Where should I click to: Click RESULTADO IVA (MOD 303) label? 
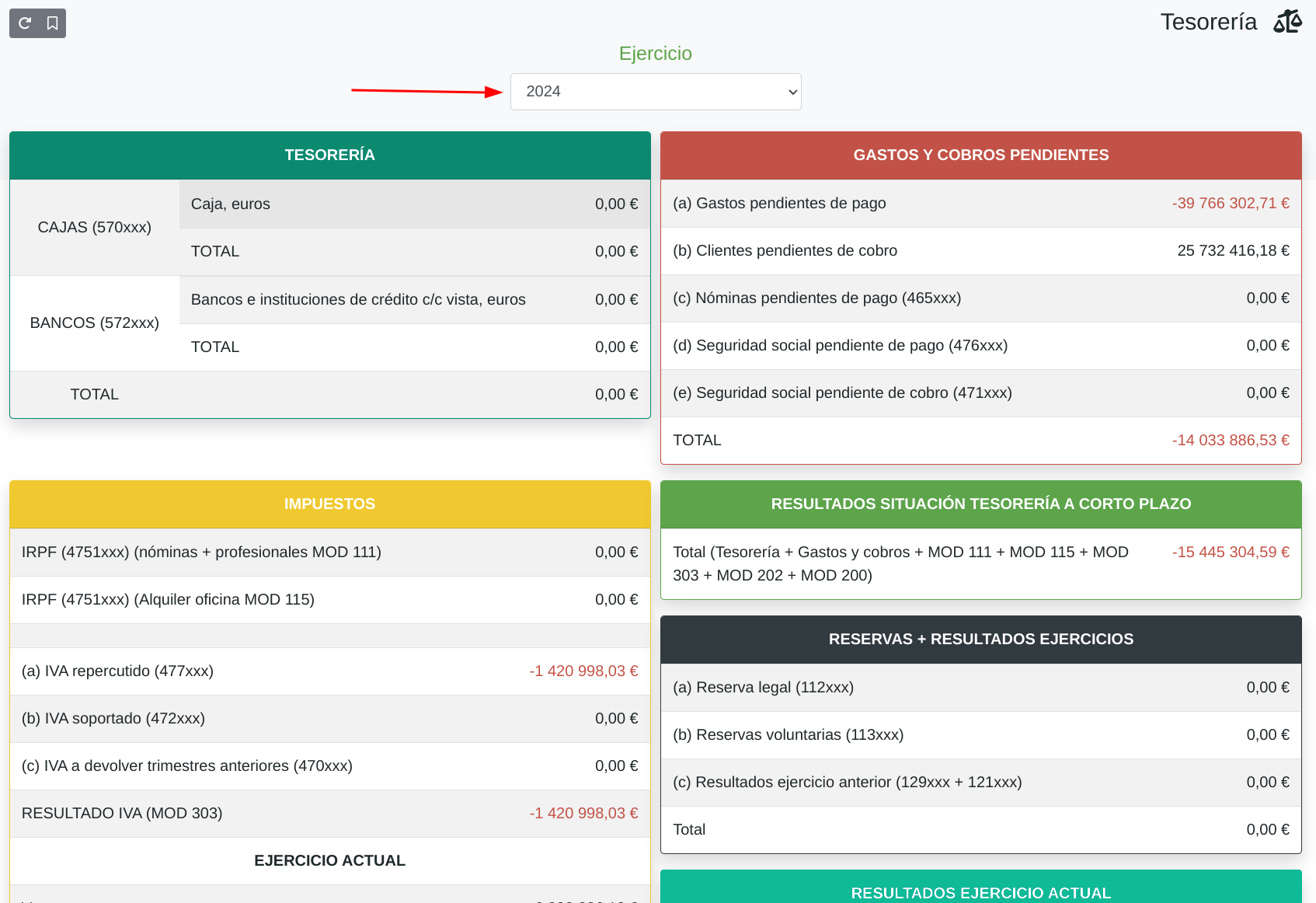(x=122, y=814)
